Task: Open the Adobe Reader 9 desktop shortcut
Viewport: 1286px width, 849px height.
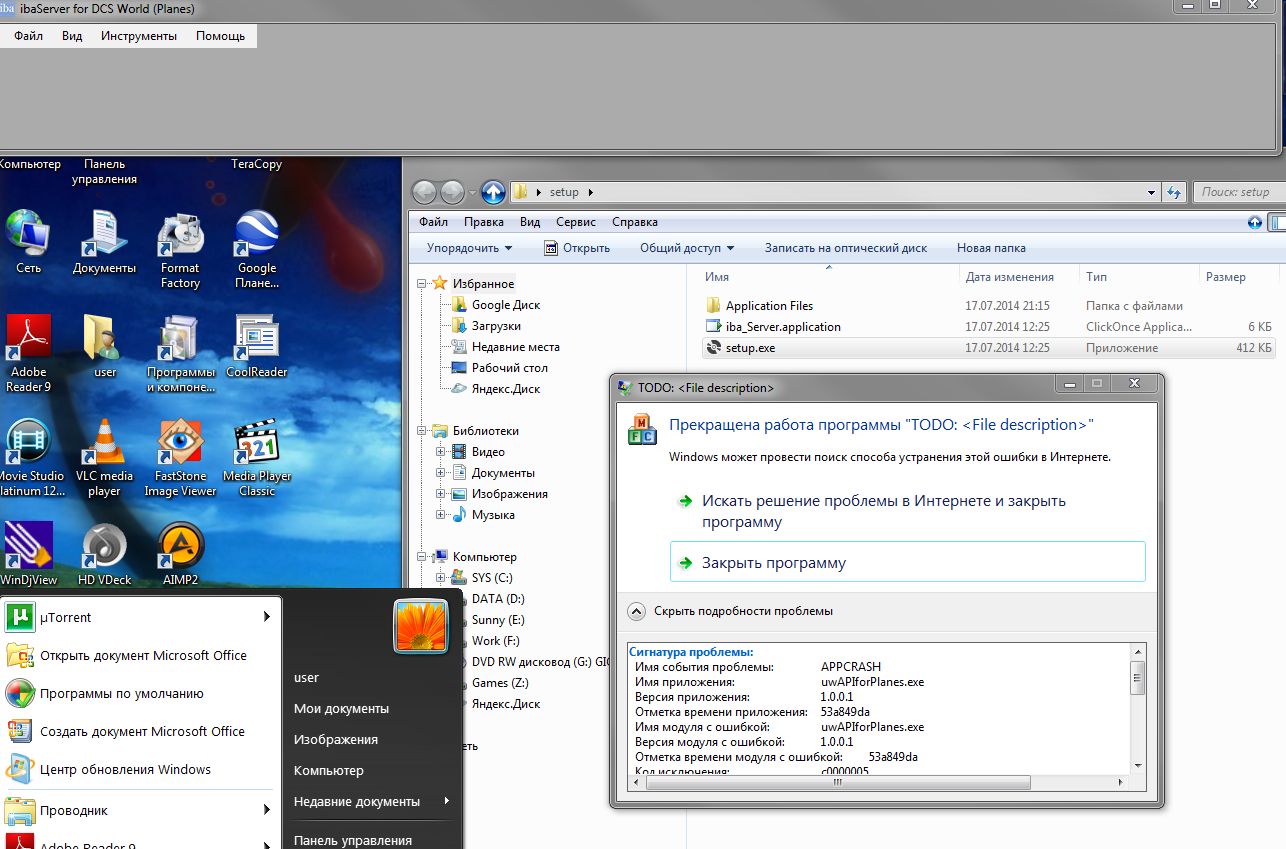Action: [28, 352]
